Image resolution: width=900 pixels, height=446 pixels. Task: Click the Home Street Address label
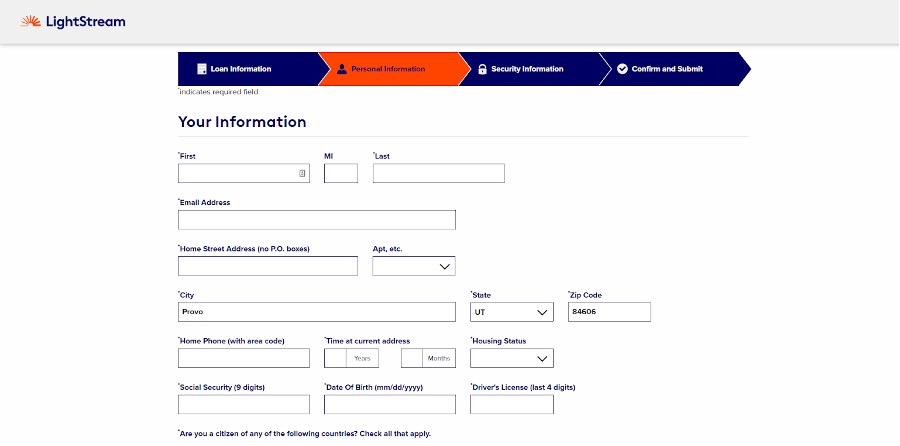(x=244, y=249)
